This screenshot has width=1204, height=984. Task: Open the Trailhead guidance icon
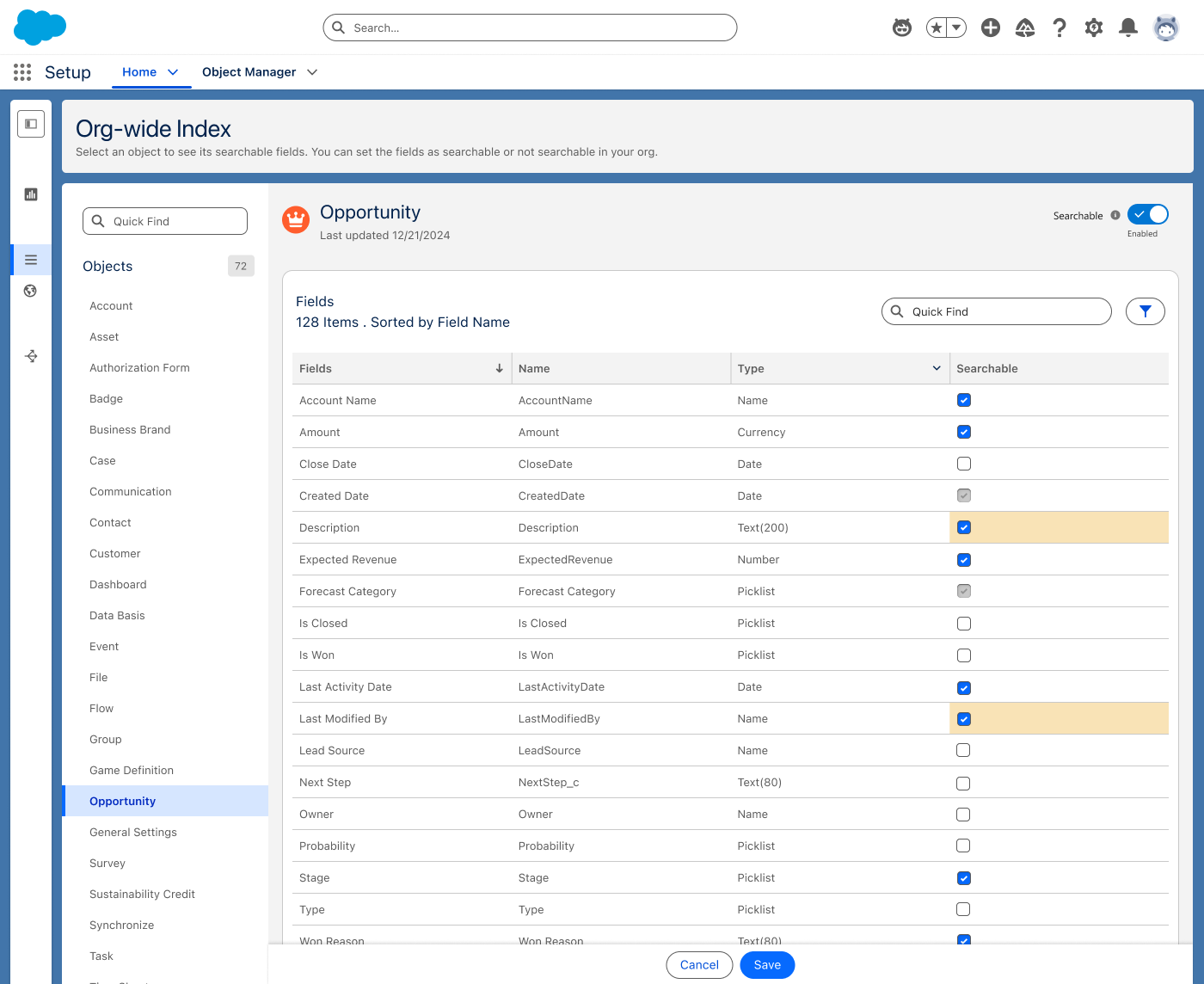tap(1024, 28)
